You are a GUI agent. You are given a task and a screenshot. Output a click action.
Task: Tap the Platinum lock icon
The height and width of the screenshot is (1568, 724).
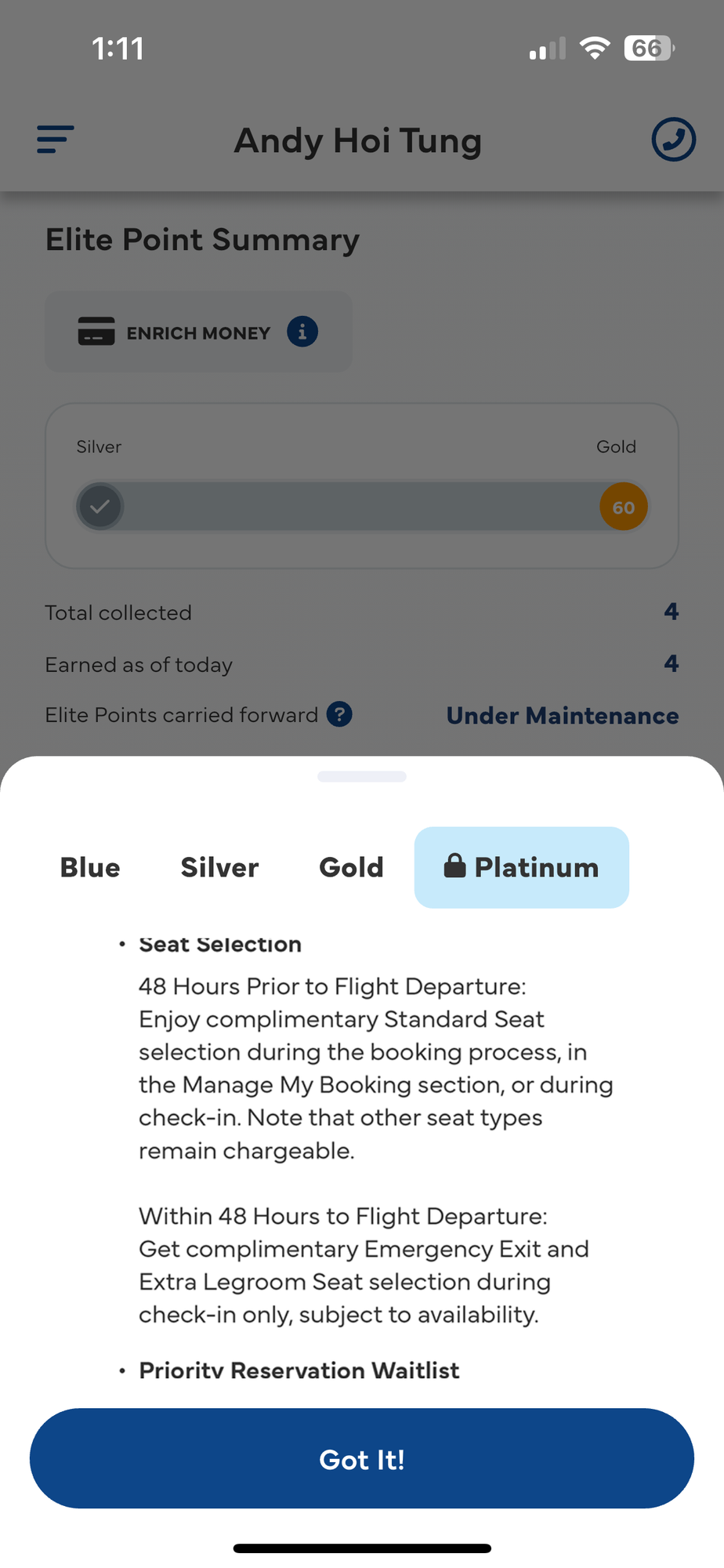pyautogui.click(x=454, y=866)
